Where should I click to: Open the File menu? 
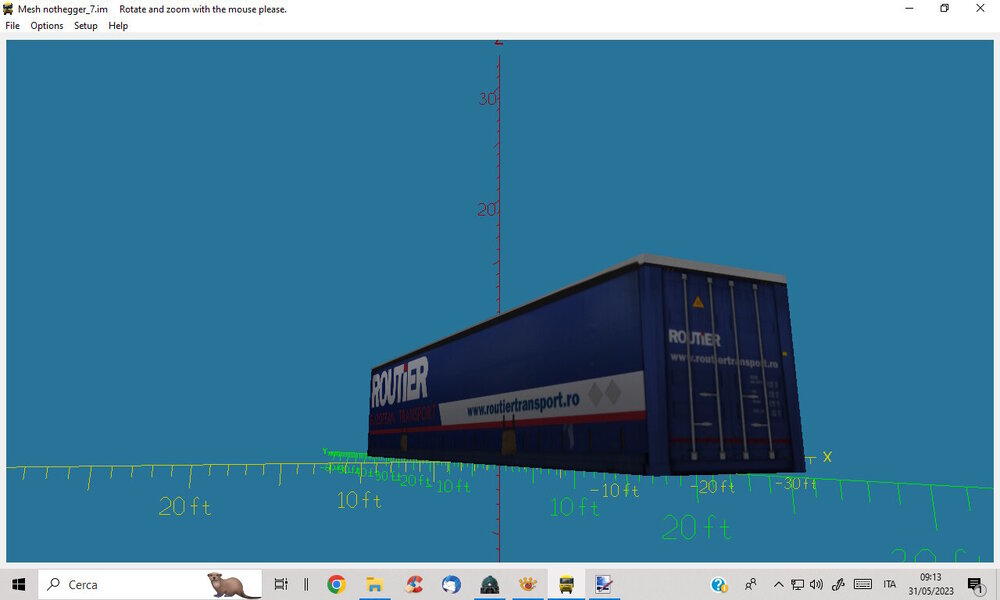point(12,26)
